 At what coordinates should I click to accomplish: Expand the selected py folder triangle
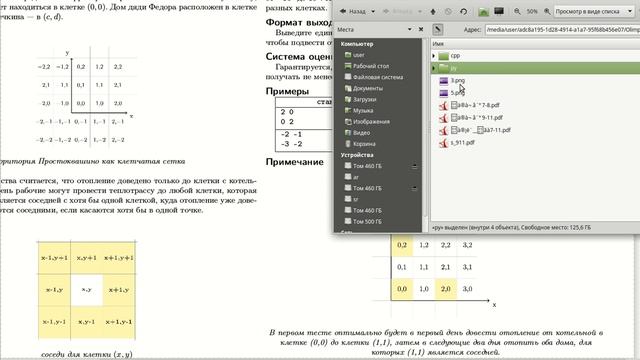(434, 68)
